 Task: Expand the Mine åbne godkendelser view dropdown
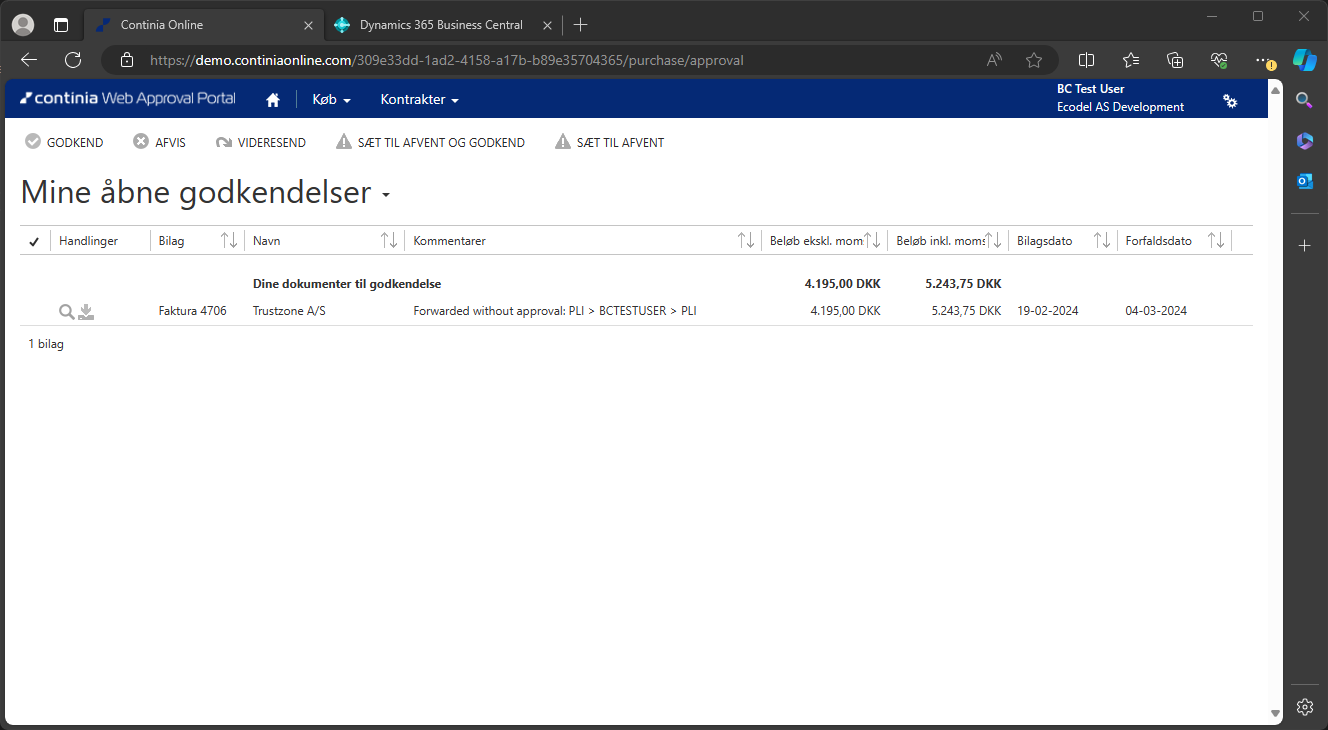pos(386,195)
